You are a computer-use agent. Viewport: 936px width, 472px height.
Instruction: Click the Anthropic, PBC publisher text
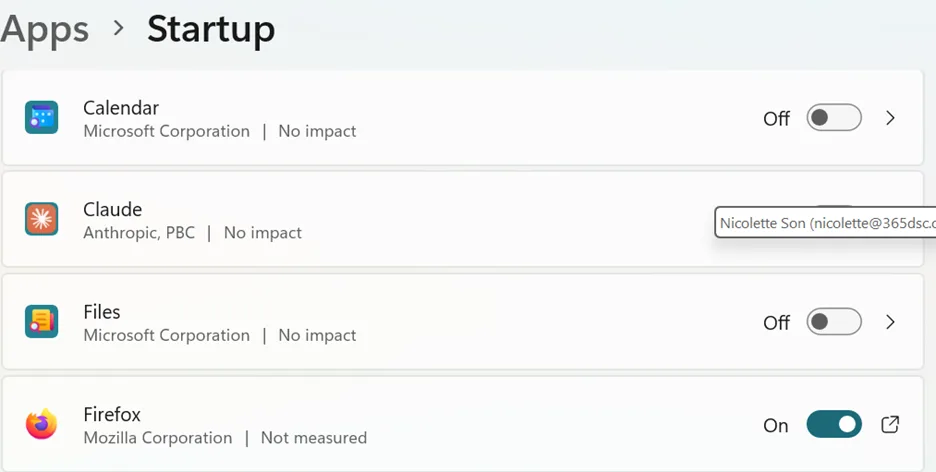tap(139, 233)
